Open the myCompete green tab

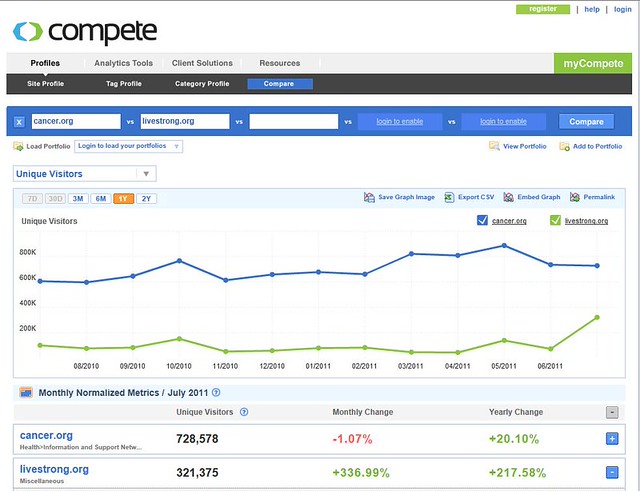(593, 64)
